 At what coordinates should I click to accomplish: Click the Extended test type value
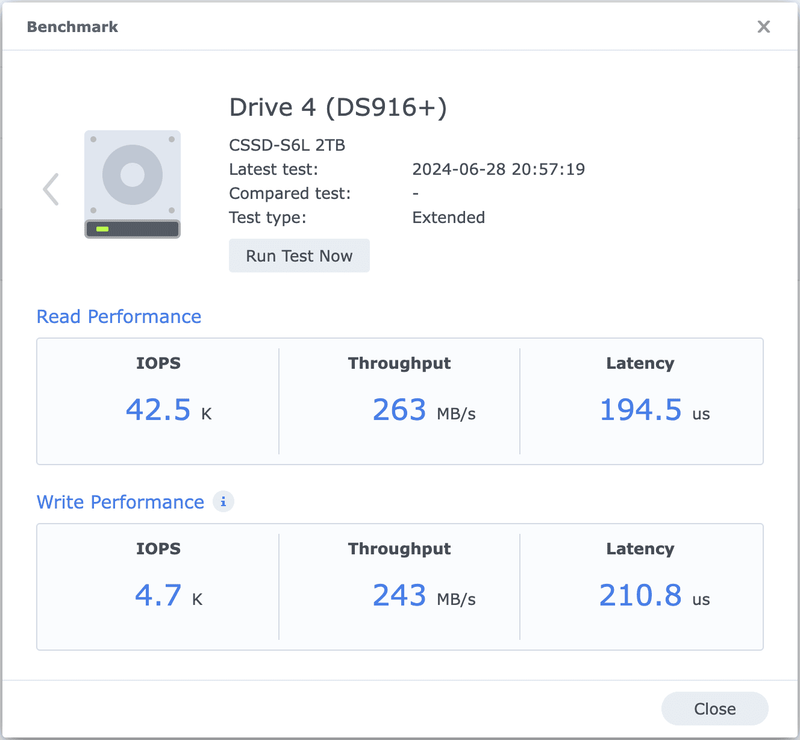[448, 217]
